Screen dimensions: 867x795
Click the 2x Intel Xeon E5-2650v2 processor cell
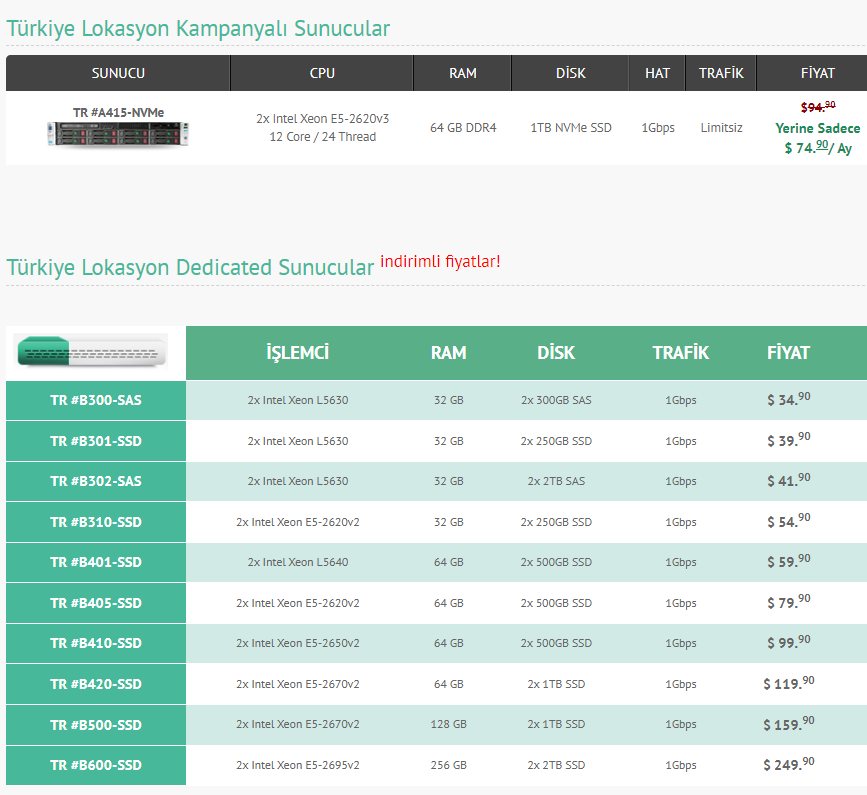297,643
